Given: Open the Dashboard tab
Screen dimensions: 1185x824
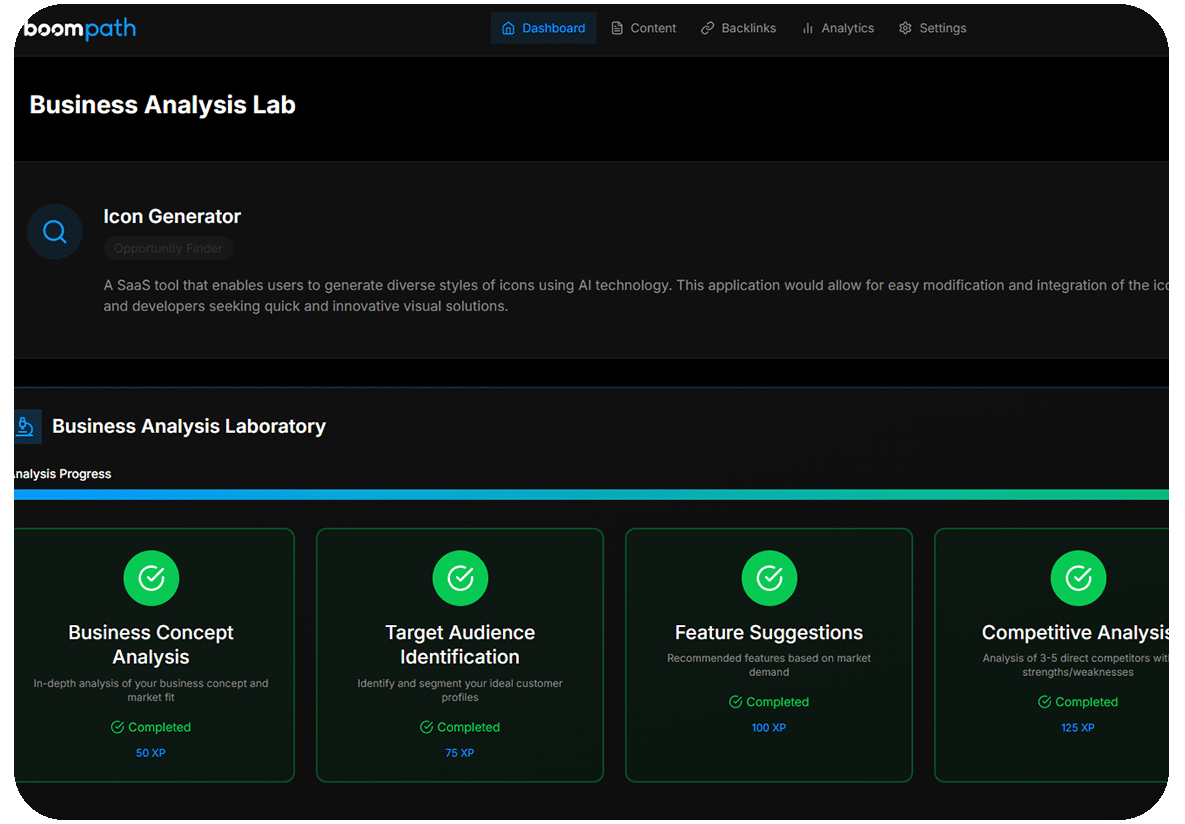Looking at the screenshot, I should click(x=543, y=28).
